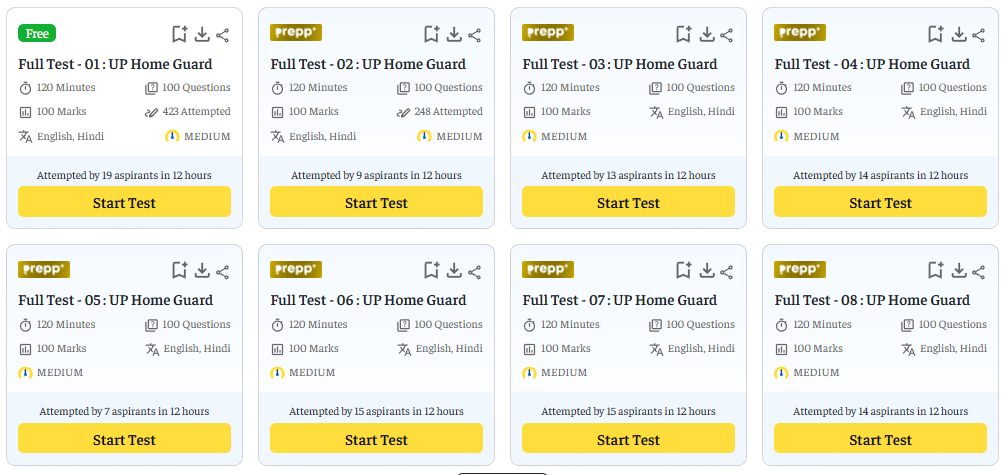Share Full Test - 01 card
The height and width of the screenshot is (475, 1007).
pos(223,35)
